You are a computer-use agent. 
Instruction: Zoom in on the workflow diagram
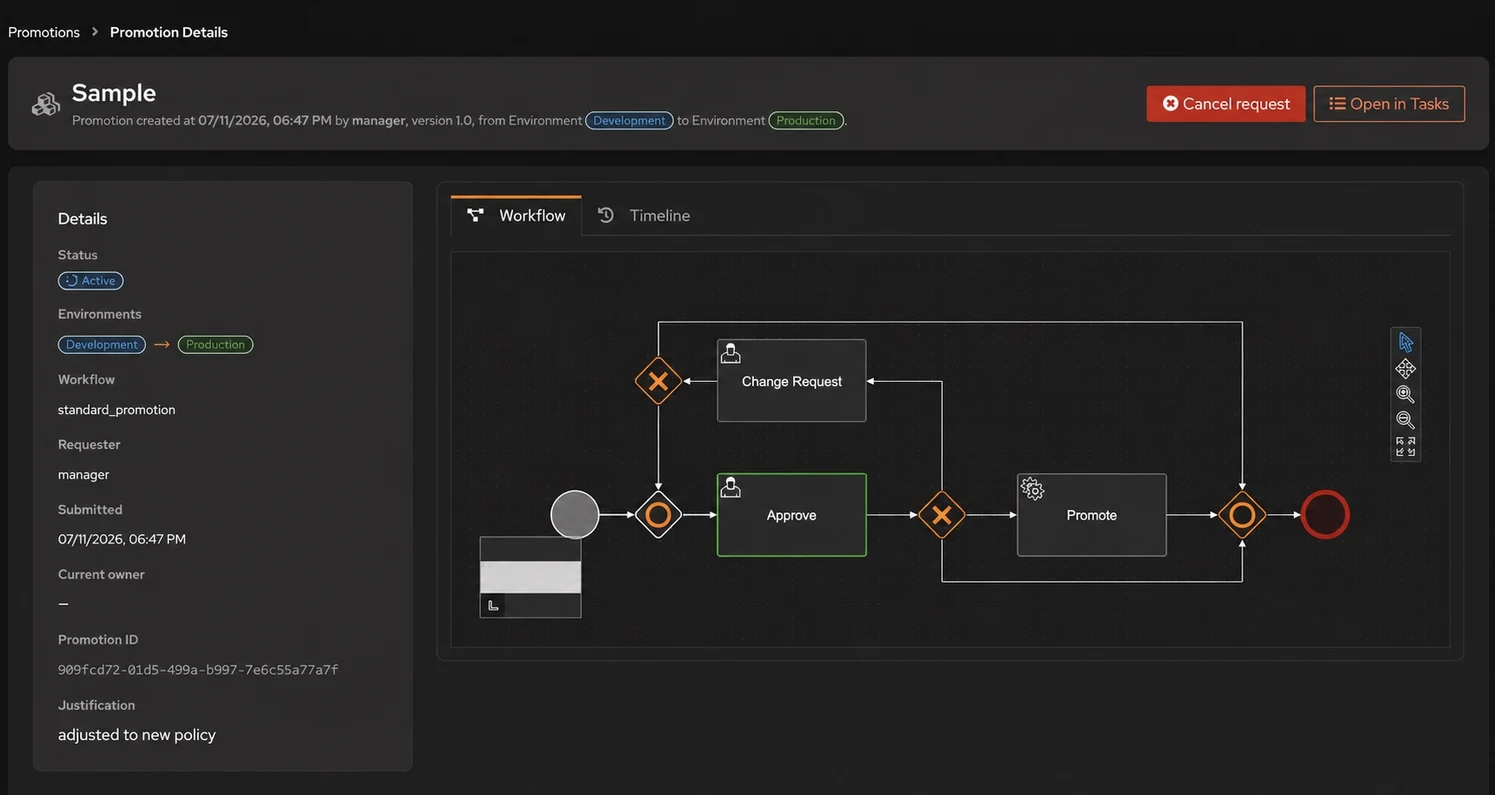1405,394
